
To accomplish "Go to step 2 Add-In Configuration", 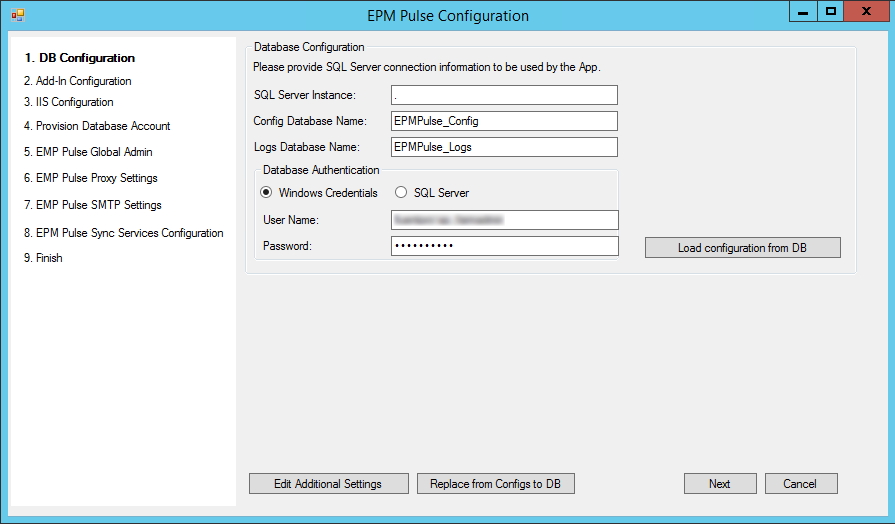I will point(78,81).
